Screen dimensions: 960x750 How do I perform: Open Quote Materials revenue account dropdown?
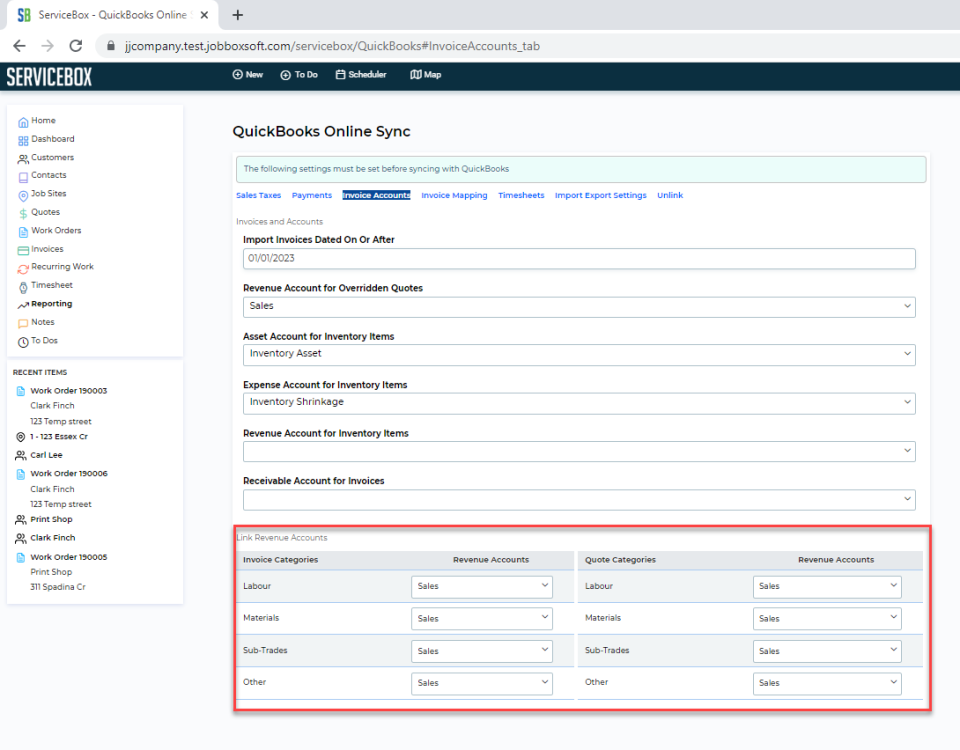pyautogui.click(x=827, y=618)
